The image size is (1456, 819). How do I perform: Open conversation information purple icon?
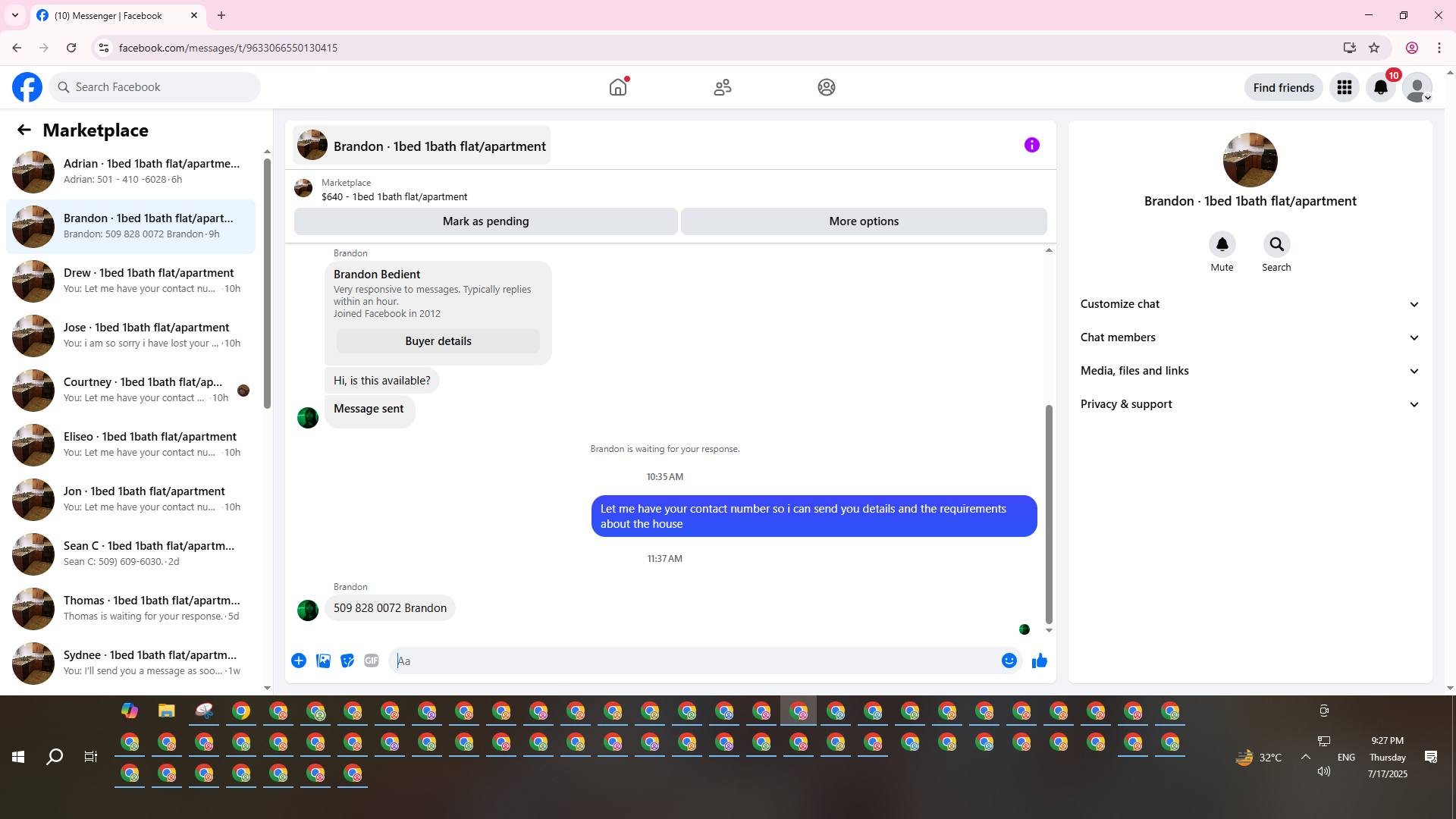coord(1032,145)
